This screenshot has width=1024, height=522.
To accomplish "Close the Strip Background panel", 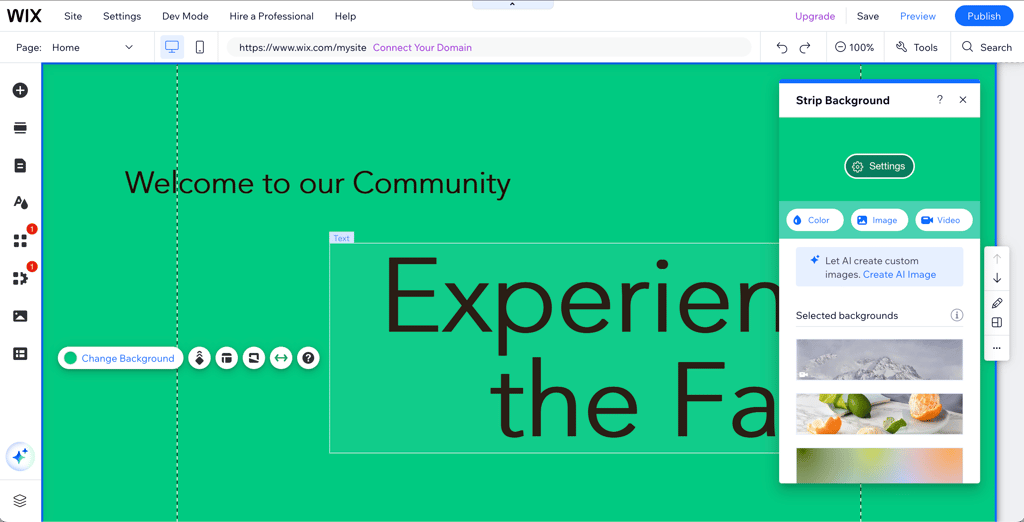I will tap(963, 100).
